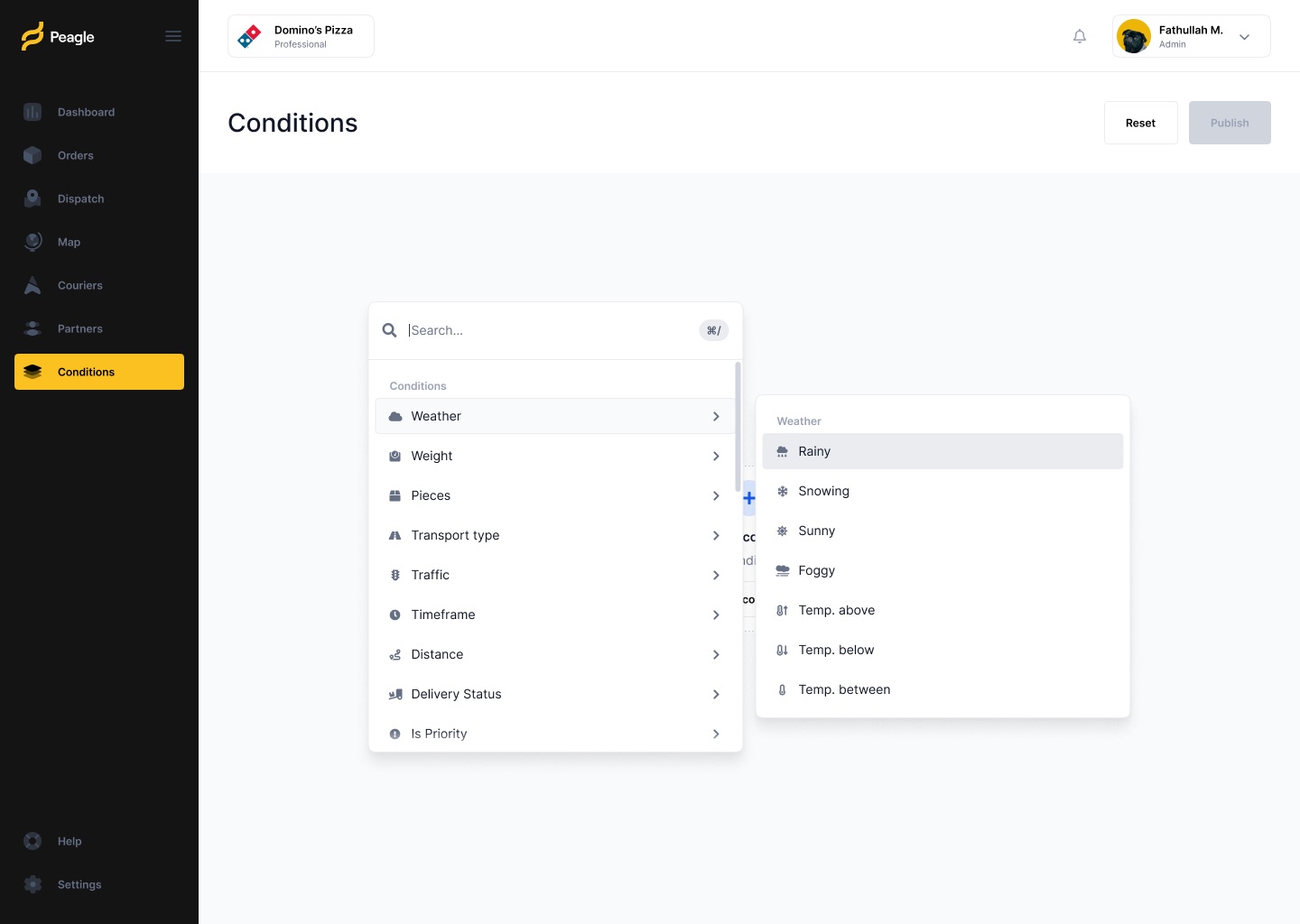Click the conditions list scrollbar

(738, 427)
